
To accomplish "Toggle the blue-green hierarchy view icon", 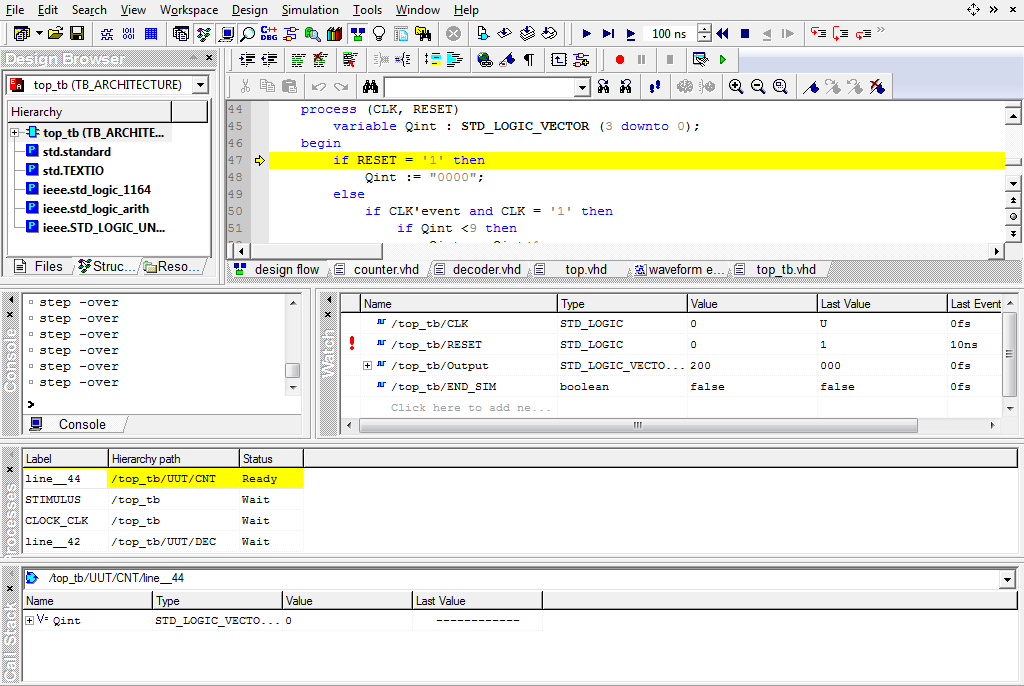I will point(357,33).
